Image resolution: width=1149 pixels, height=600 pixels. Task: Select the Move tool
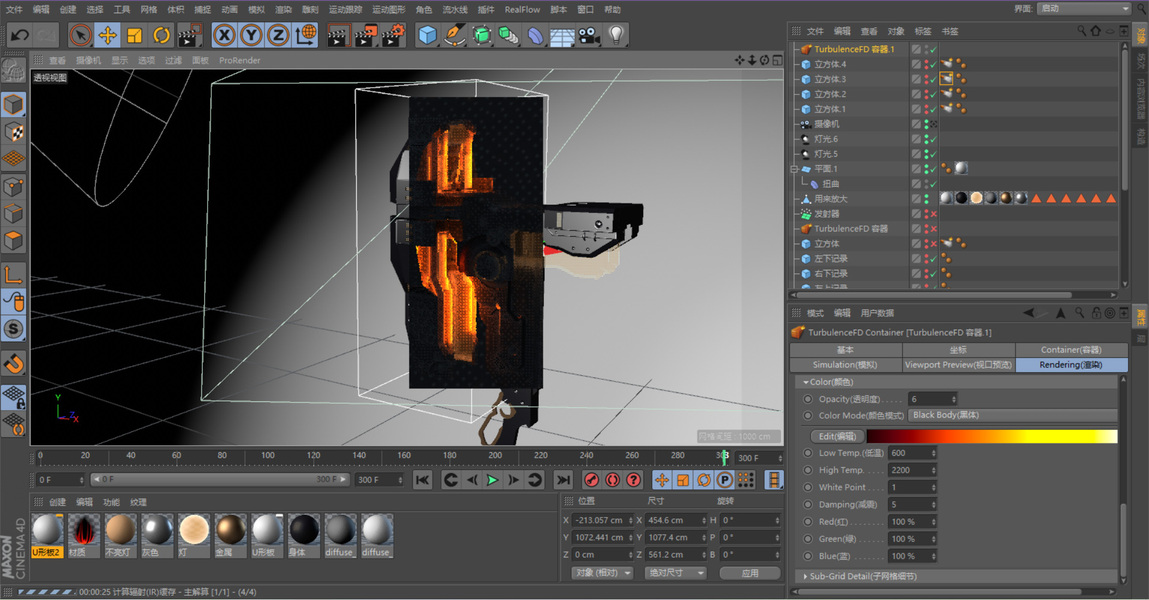pos(107,36)
